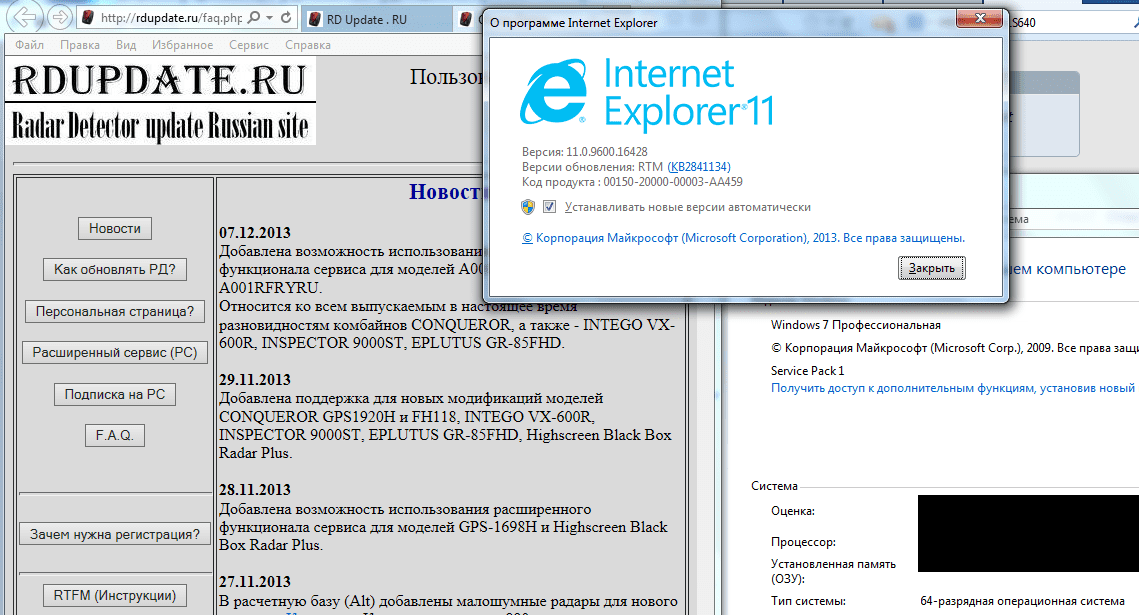Viewport: 1139px width, 615px height.
Task: Open the Избранное menu
Action: pyautogui.click(x=182, y=45)
